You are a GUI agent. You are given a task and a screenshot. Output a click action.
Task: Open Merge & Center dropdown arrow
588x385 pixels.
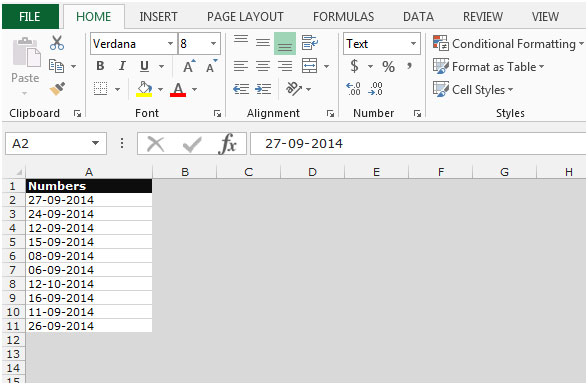click(x=327, y=67)
